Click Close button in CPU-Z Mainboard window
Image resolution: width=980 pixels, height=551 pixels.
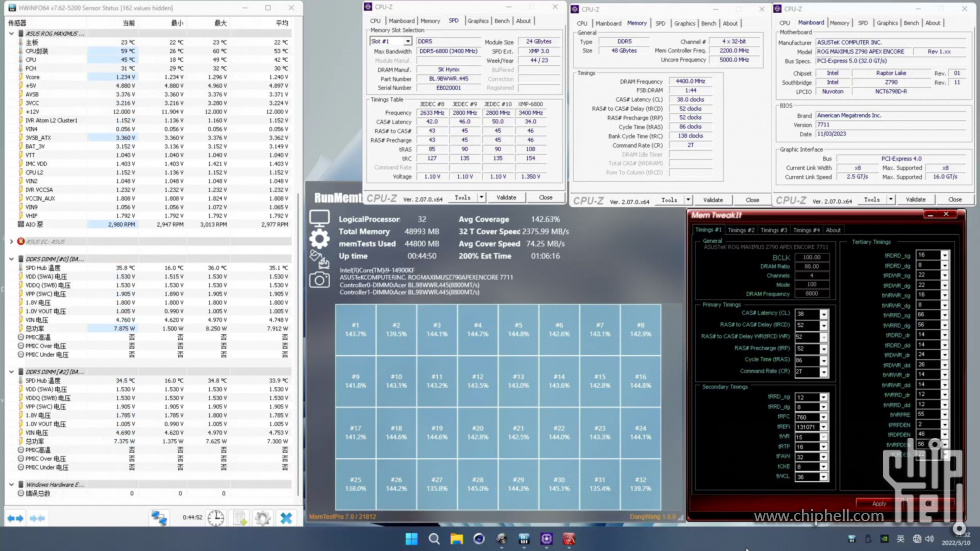pos(955,199)
